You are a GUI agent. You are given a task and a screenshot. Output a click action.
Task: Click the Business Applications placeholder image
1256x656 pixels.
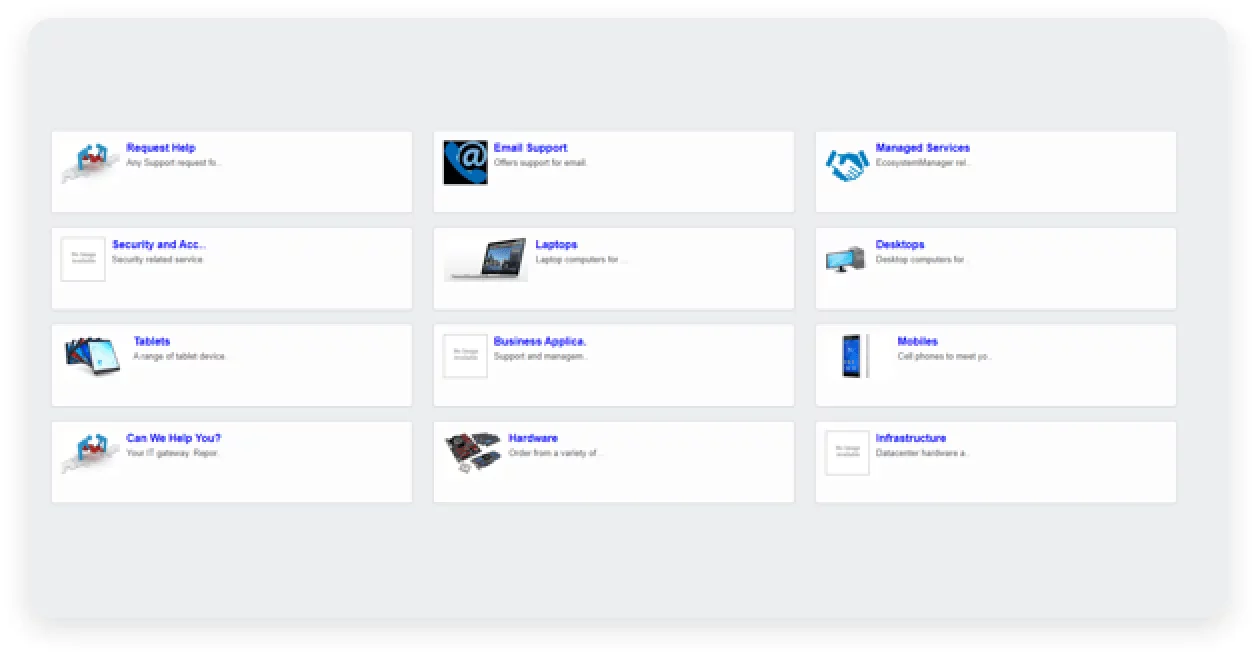pos(465,356)
